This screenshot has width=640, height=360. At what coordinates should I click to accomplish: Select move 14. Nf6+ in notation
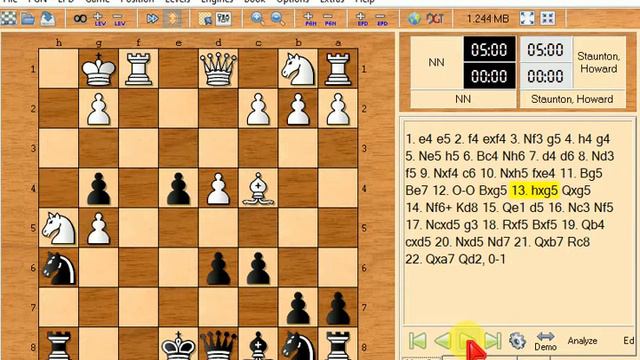click(429, 208)
